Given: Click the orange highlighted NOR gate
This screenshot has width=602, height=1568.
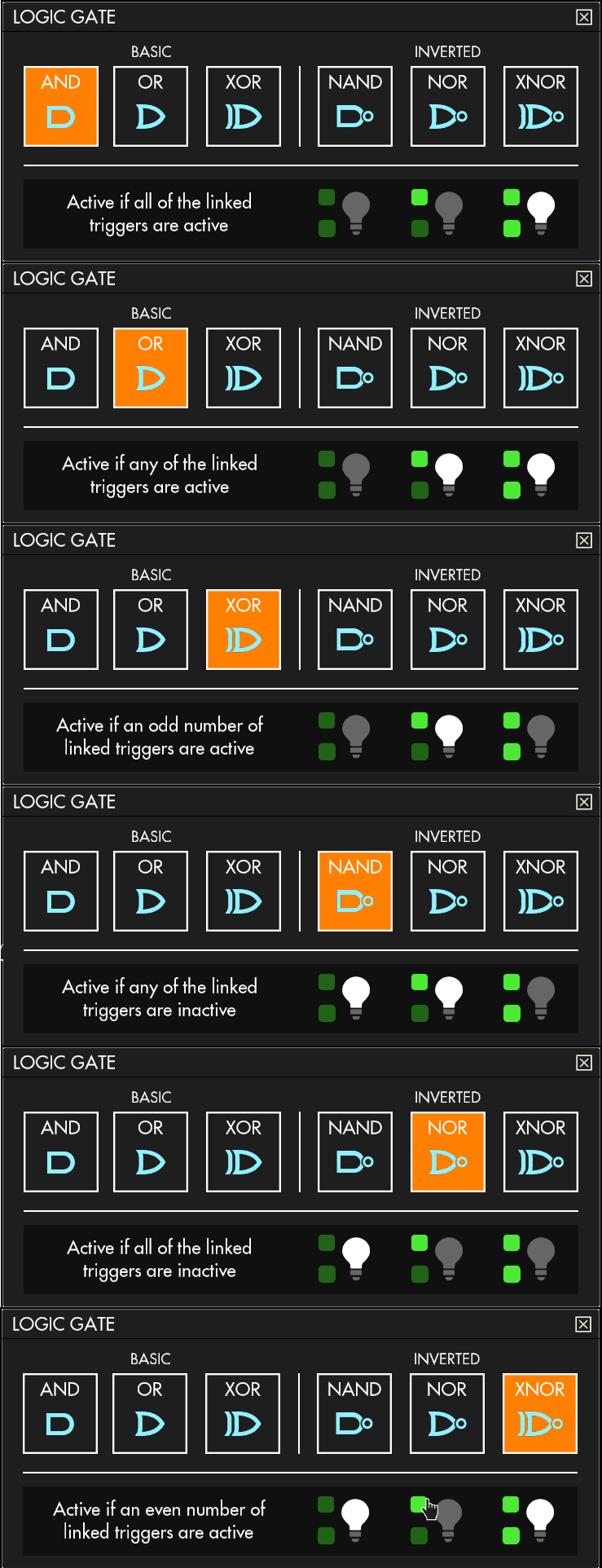Looking at the screenshot, I should (x=448, y=1152).
